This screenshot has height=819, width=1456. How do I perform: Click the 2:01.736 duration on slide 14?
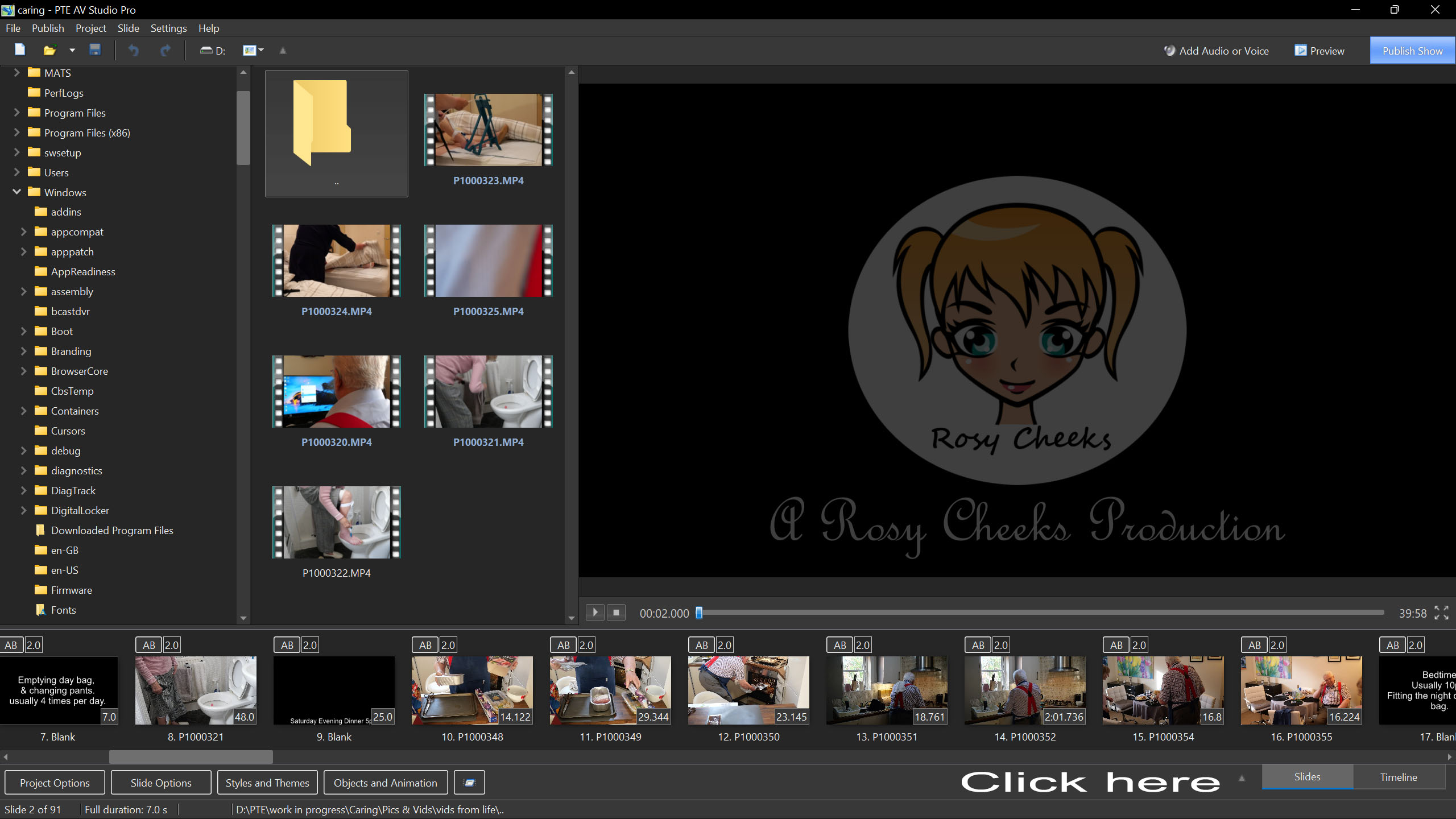point(1064,717)
